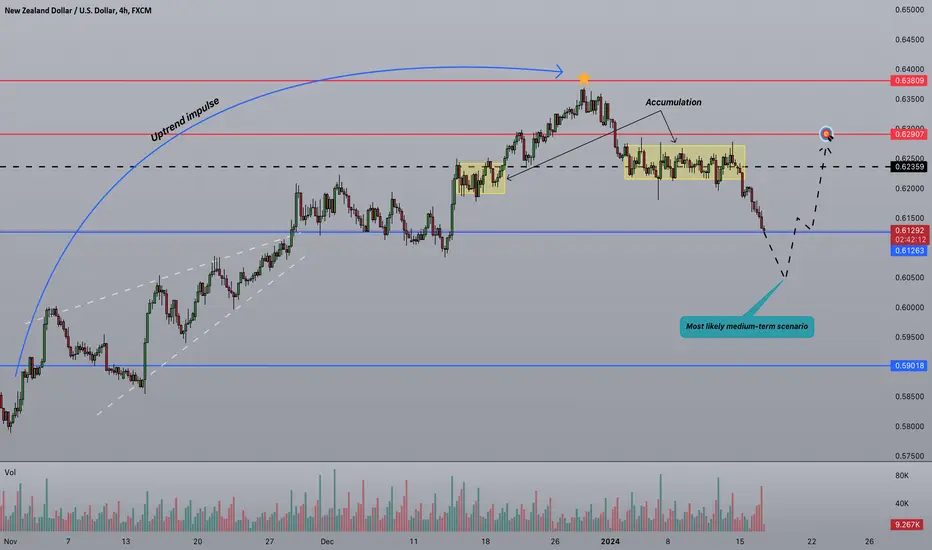Click the 0.65000 price axis tick
Image resolution: width=932 pixels, height=550 pixels.
click(x=909, y=10)
